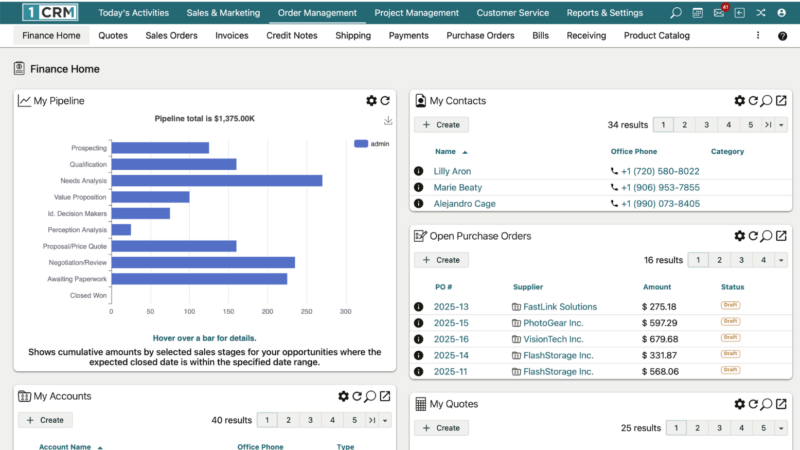Open the global search magnifier in top bar

(x=676, y=13)
